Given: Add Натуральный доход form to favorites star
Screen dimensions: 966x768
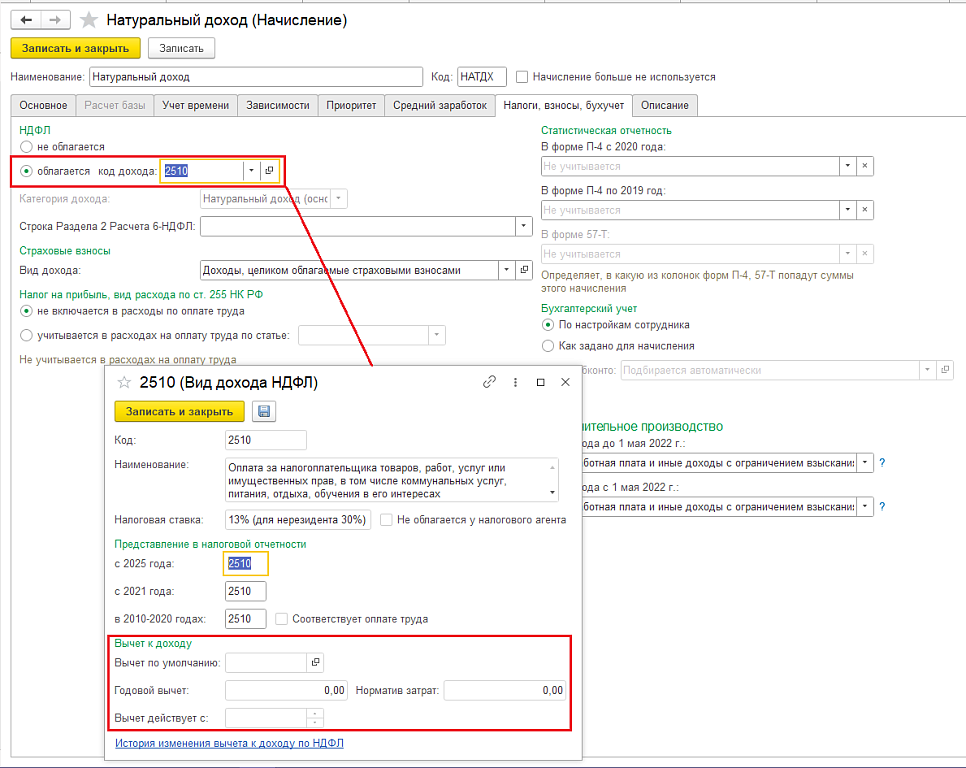Looking at the screenshot, I should (x=90, y=20).
